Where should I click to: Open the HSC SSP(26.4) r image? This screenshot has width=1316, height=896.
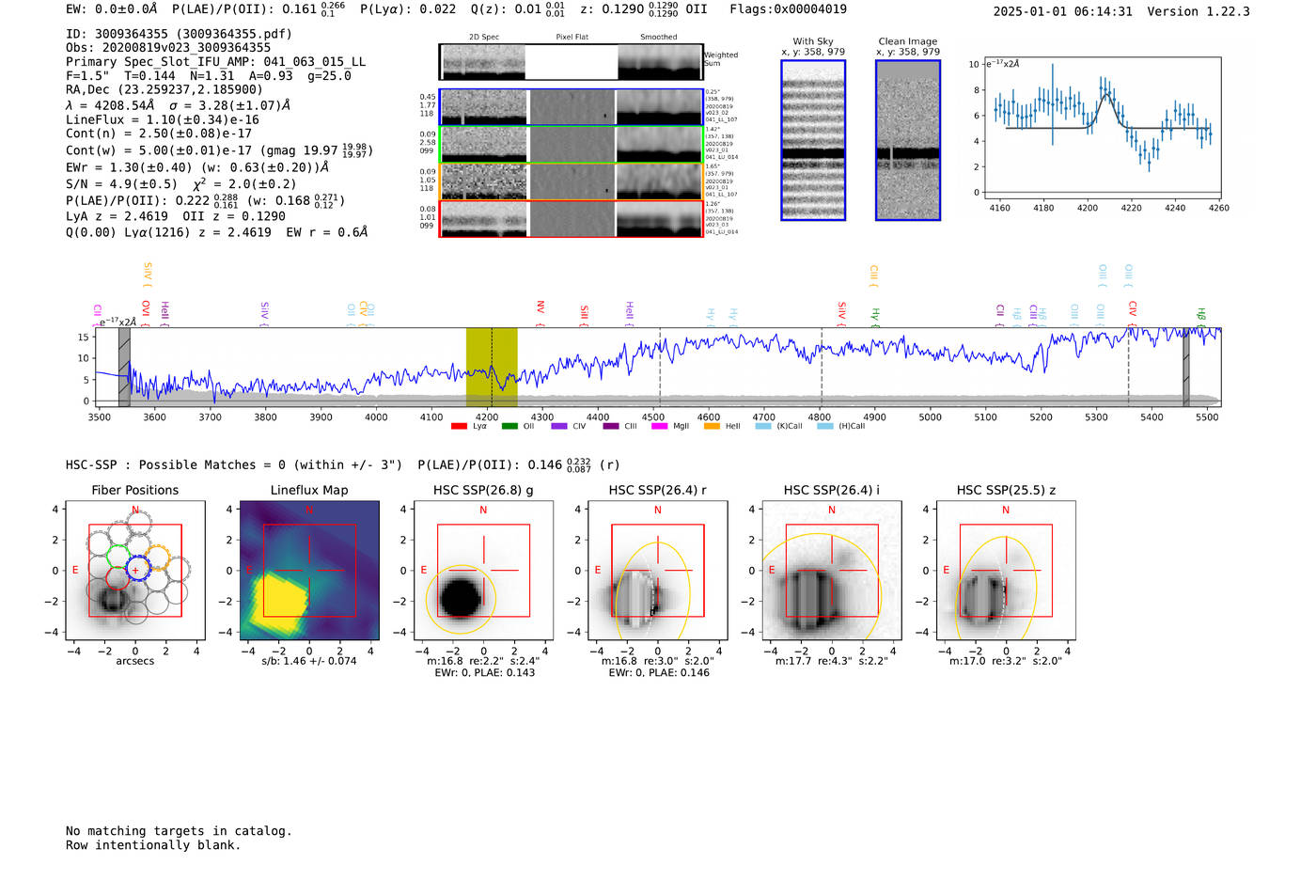[657, 571]
